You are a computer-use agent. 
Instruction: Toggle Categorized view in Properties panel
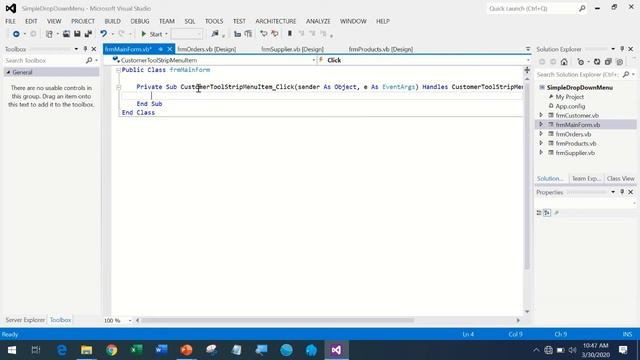pyautogui.click(x=539, y=213)
